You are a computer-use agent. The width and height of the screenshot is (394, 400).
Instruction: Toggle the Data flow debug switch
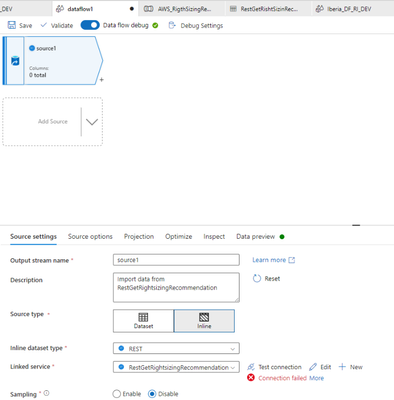click(x=90, y=25)
